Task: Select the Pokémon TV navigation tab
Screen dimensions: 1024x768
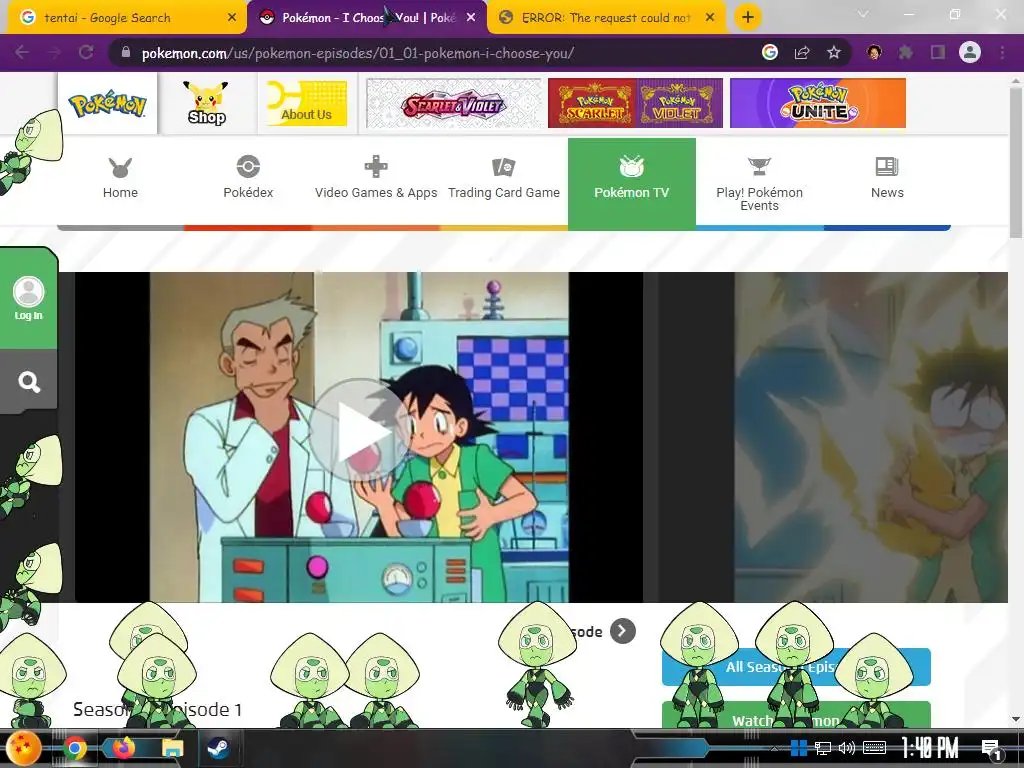Action: coord(632,182)
